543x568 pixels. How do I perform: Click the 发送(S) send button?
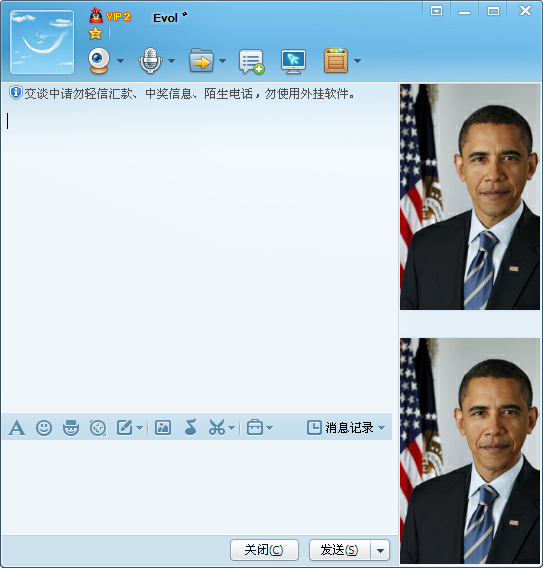tap(340, 550)
